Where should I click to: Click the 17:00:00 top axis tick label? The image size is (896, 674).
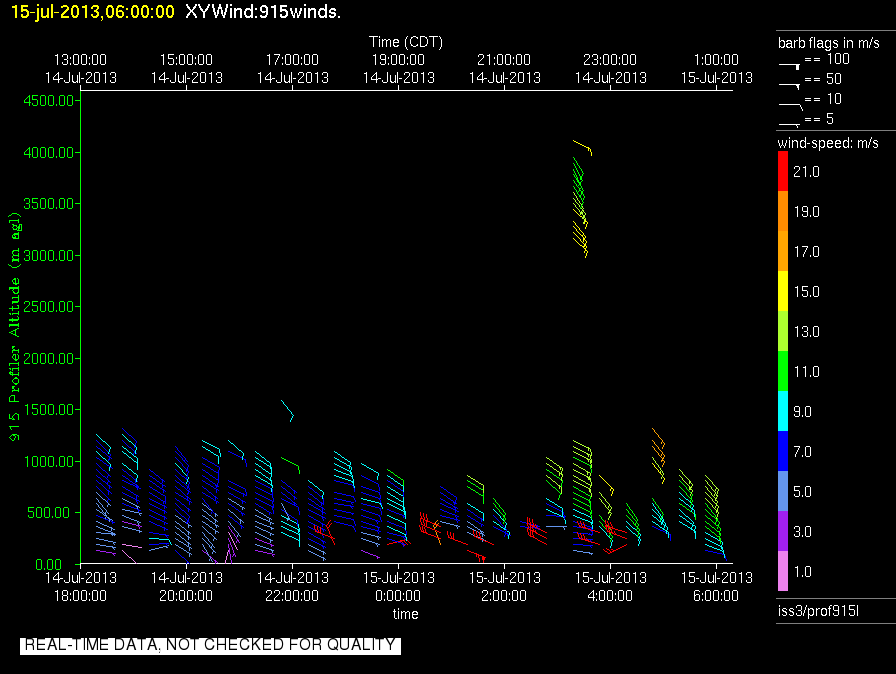tap(292, 60)
